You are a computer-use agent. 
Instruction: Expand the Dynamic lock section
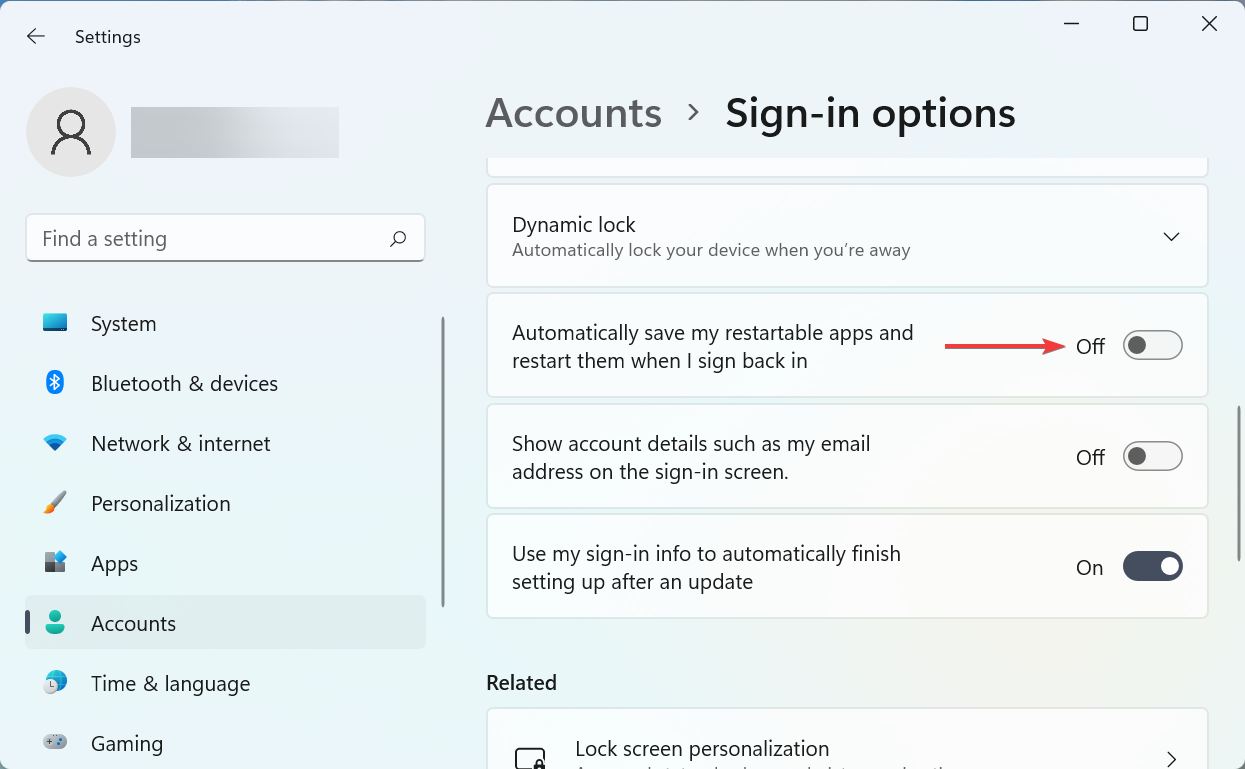point(1171,236)
